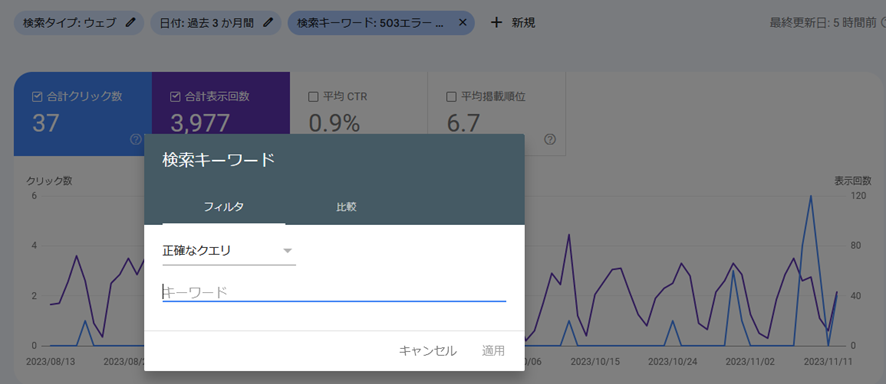Click the 37 total clicks value
The width and height of the screenshot is (886, 384).
coord(45,123)
